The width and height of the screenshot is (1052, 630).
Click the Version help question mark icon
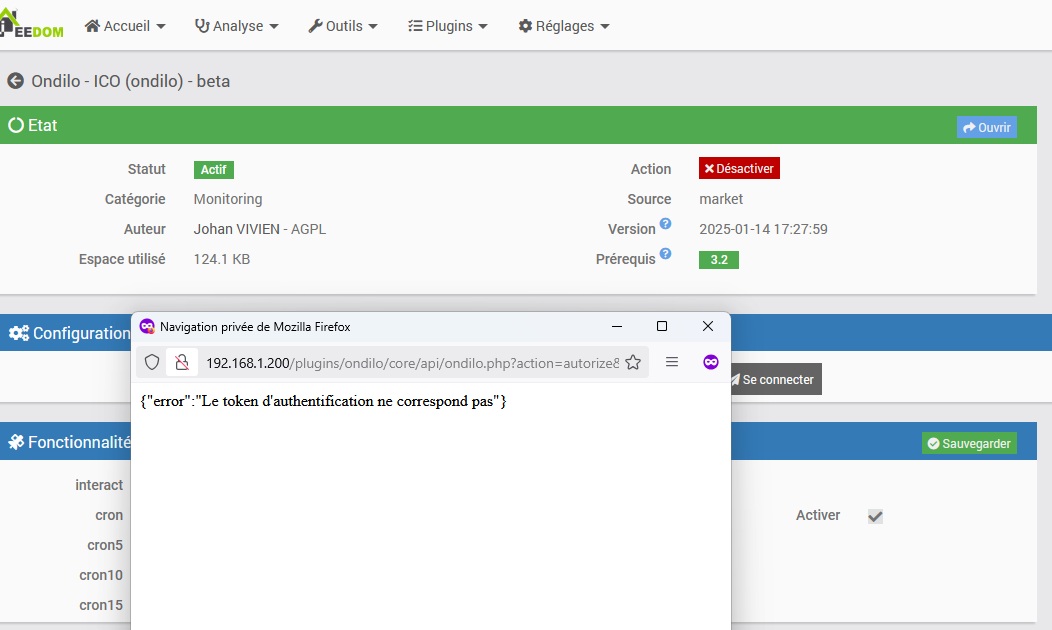pyautogui.click(x=665, y=223)
